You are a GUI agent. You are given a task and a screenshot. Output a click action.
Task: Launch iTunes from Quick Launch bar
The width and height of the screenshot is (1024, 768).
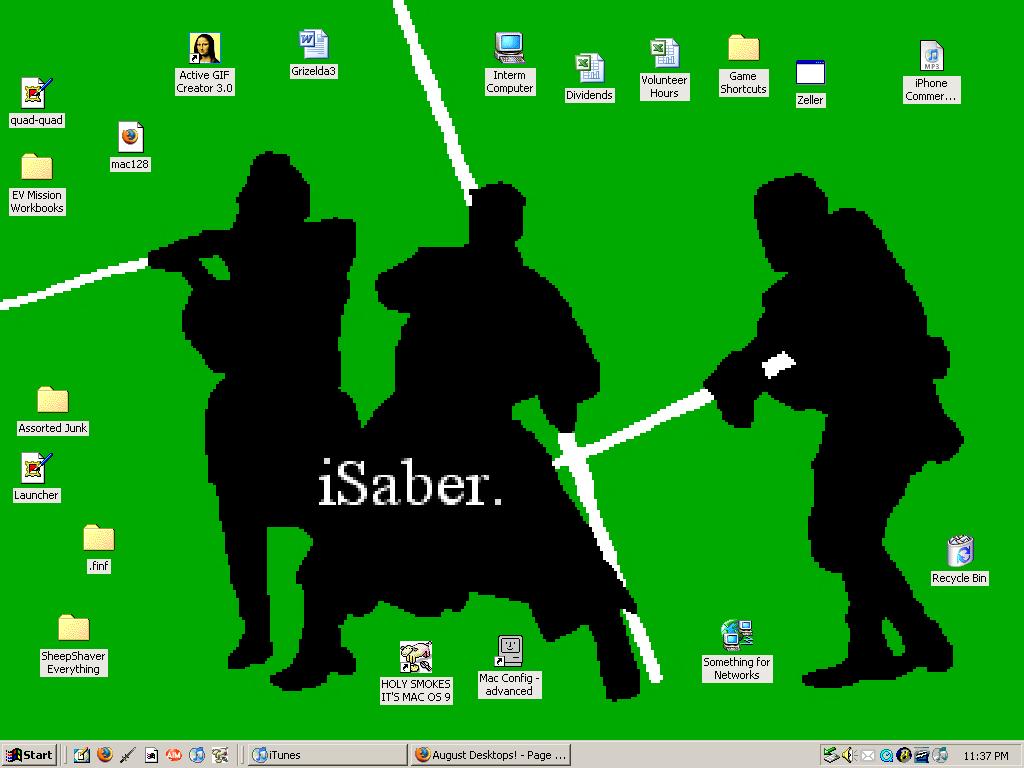[x=197, y=755]
